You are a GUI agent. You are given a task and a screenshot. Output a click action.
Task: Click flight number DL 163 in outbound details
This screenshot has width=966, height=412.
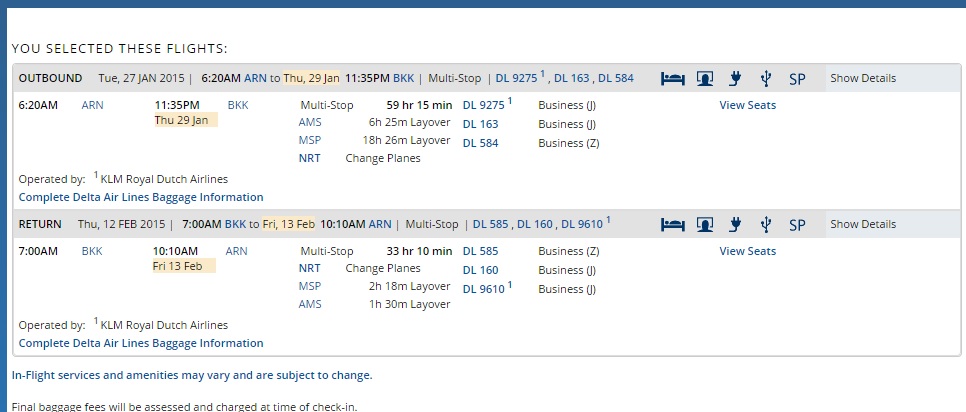pyautogui.click(x=480, y=124)
